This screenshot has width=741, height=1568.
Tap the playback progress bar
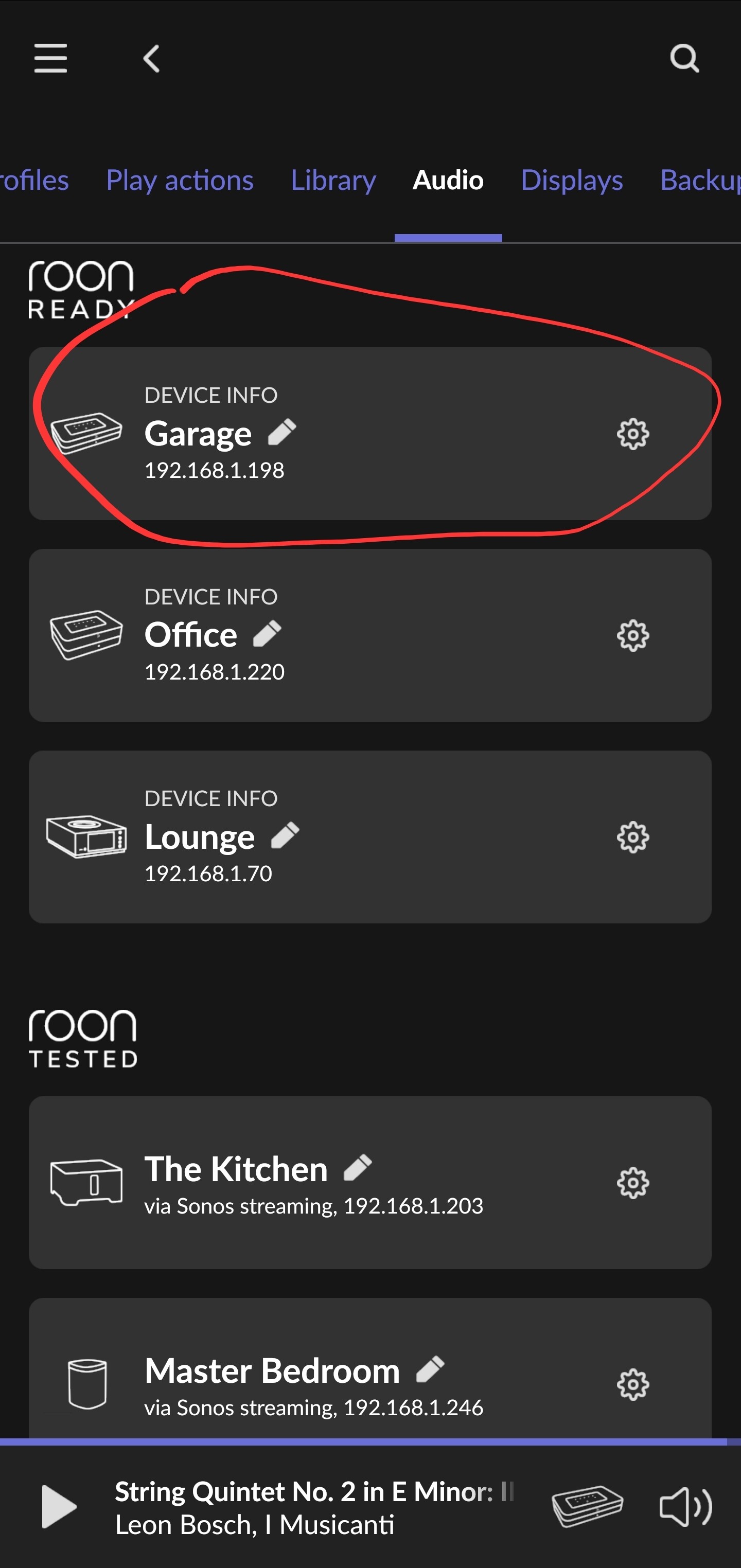(365, 1441)
